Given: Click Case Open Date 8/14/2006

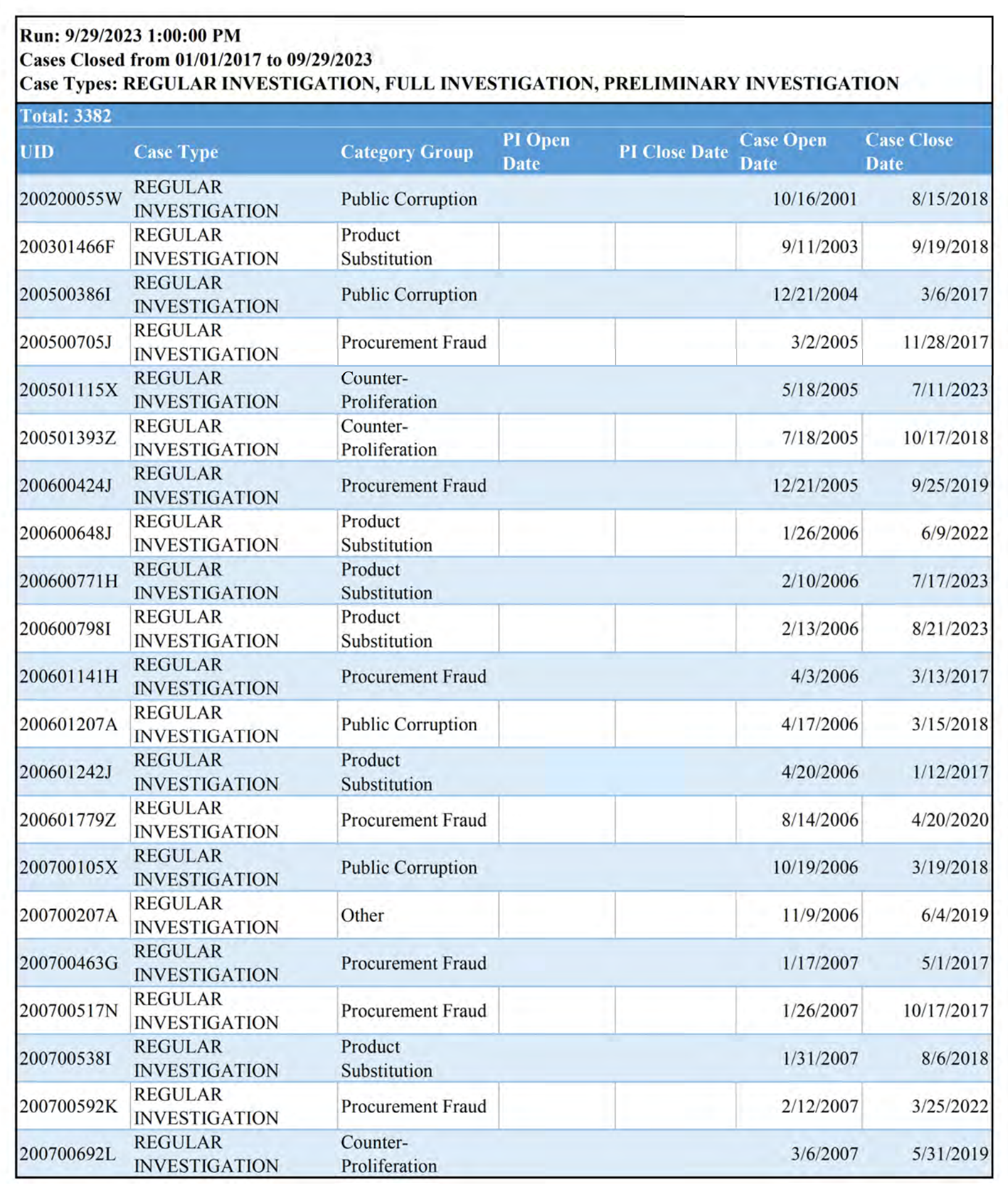Looking at the screenshot, I should (820, 820).
